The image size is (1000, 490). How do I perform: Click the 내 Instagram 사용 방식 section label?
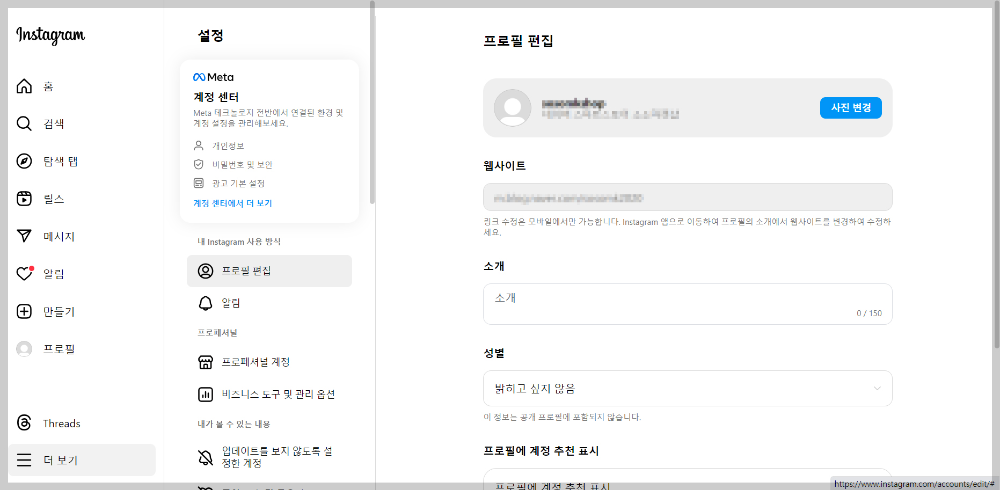[x=239, y=242]
